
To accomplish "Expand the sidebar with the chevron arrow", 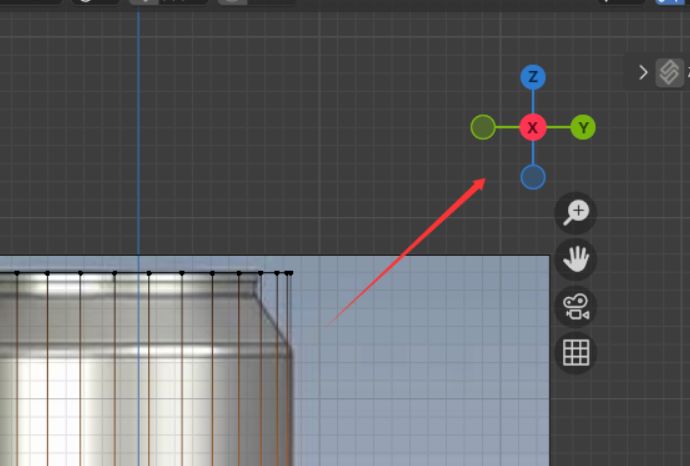I will point(643,73).
